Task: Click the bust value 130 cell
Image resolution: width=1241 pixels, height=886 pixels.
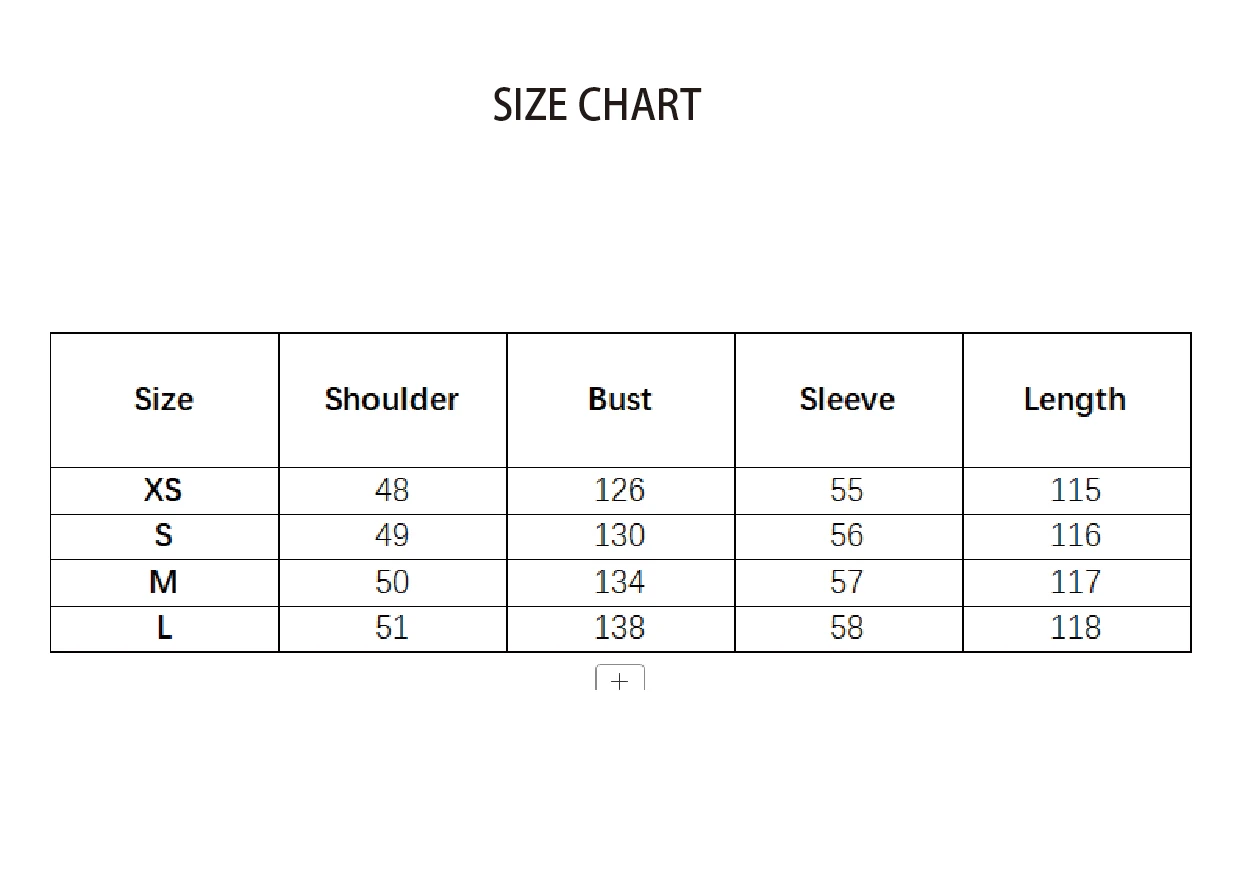Action: click(620, 536)
